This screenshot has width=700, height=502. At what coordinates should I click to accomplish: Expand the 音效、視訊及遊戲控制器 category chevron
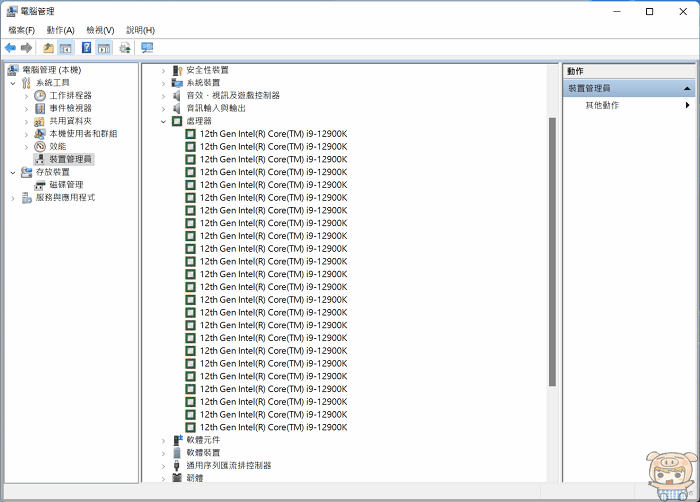[x=163, y=96]
